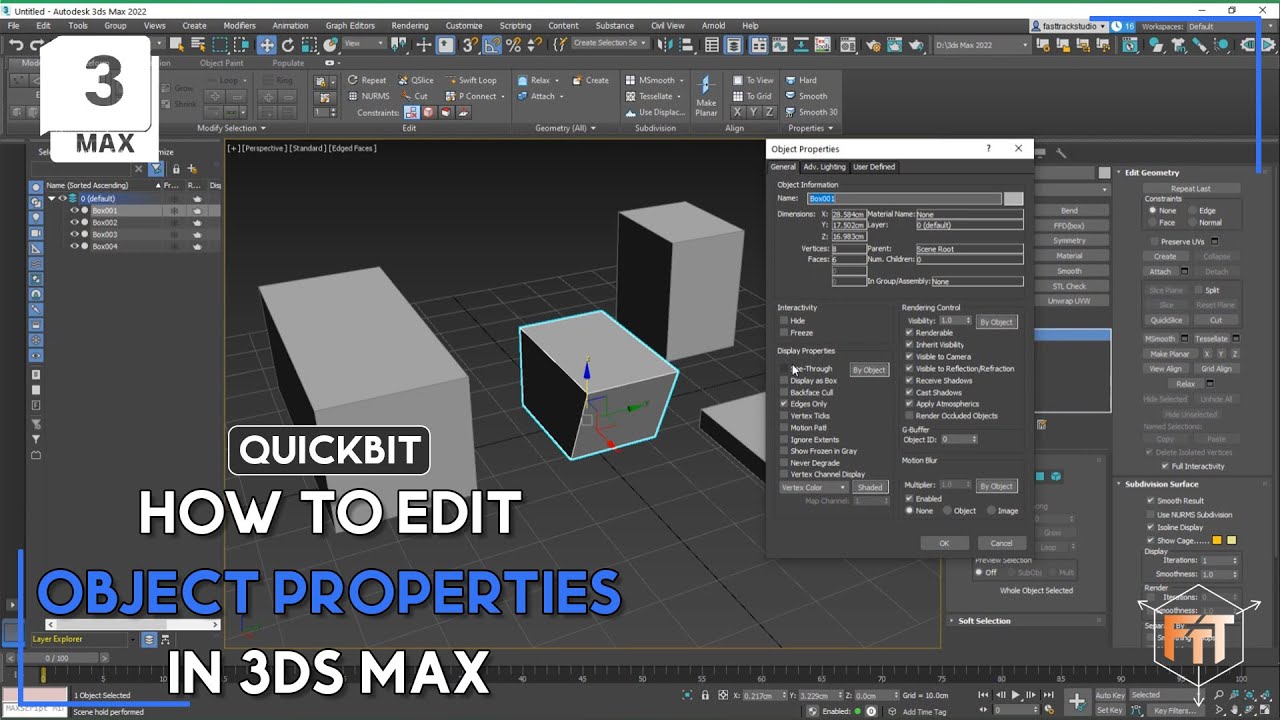
Task: Collapse the Soft Selection rollout
Action: click(x=952, y=621)
